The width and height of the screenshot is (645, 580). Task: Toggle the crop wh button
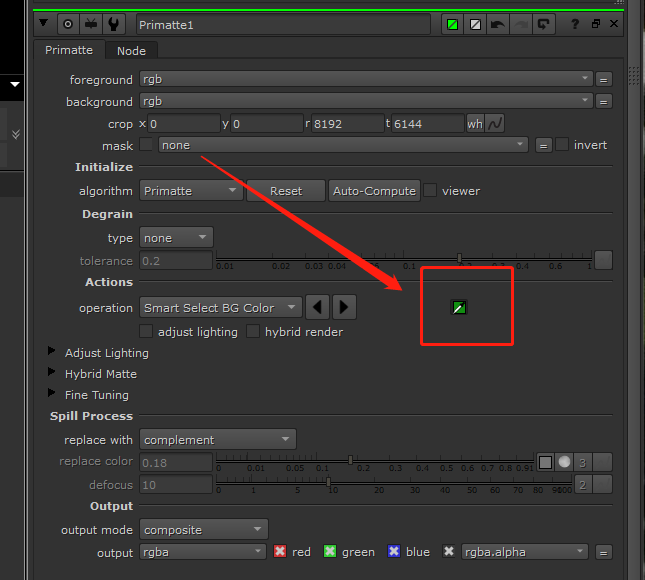click(x=475, y=124)
